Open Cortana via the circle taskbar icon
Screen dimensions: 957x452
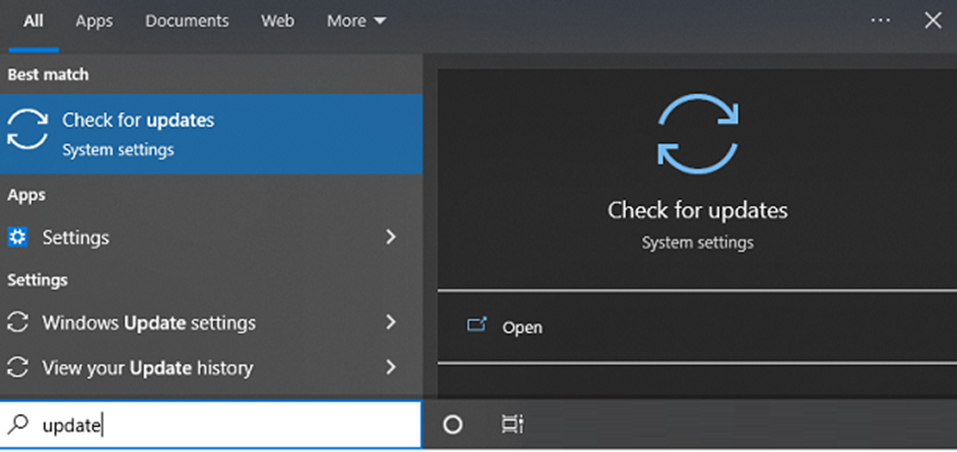point(453,425)
